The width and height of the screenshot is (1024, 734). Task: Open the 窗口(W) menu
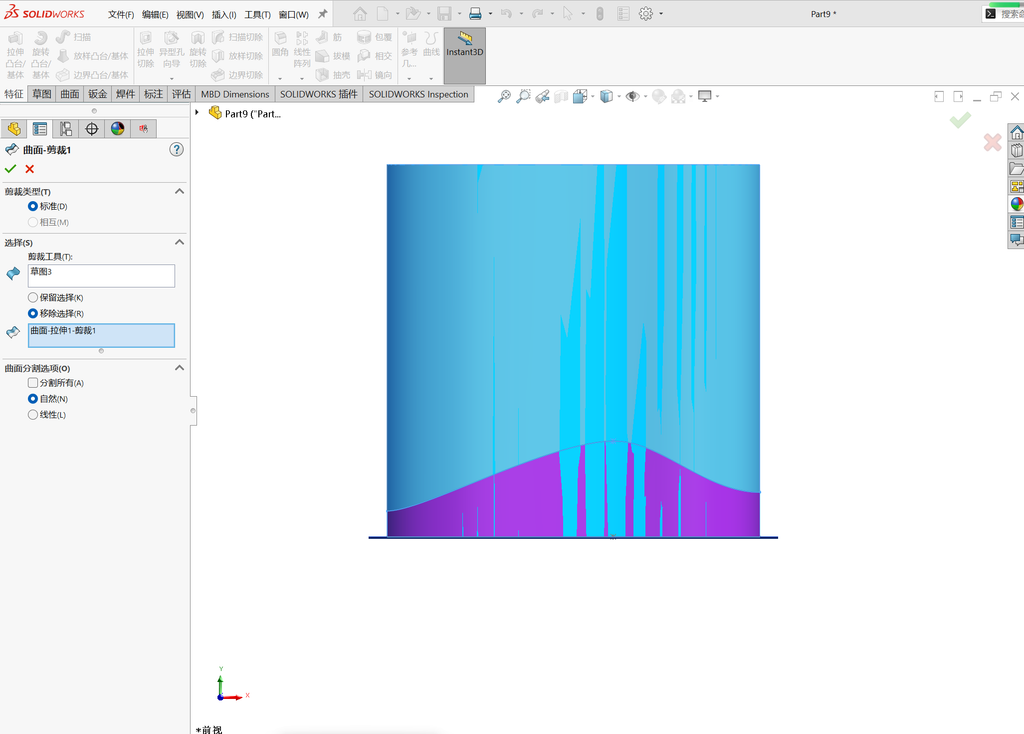[x=293, y=14]
